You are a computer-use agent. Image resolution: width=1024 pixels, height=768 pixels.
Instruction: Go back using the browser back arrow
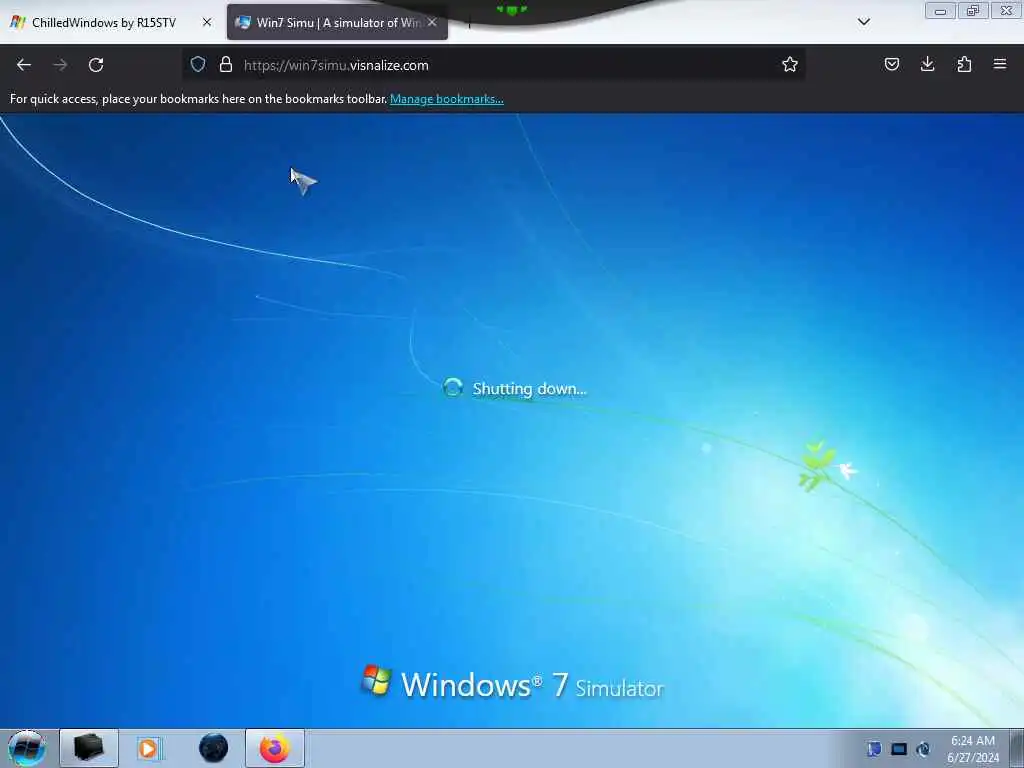click(24, 65)
